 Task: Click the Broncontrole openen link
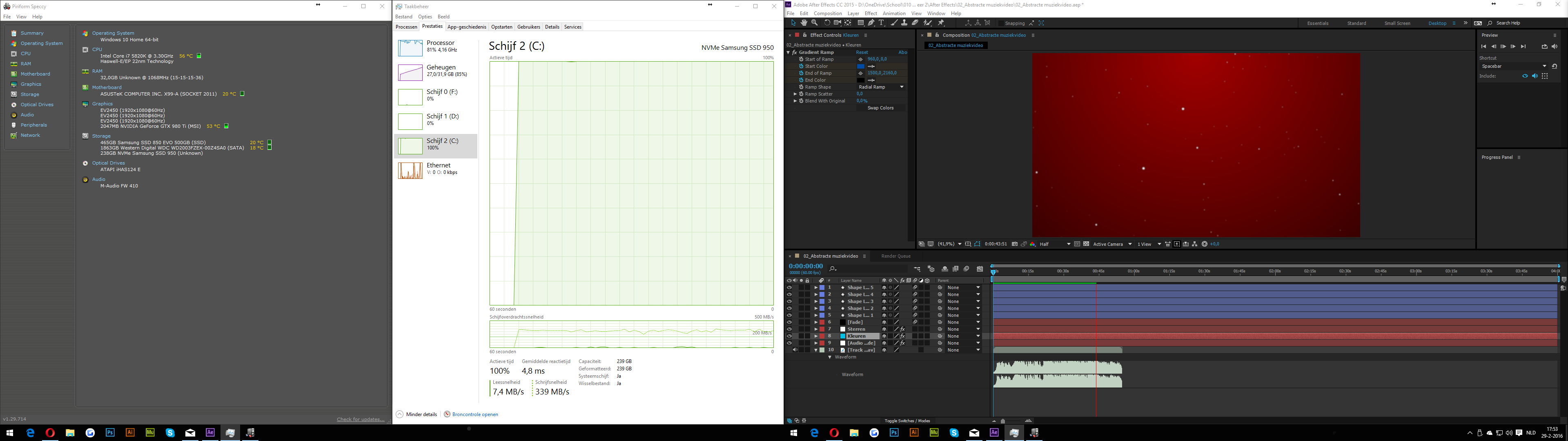point(475,414)
